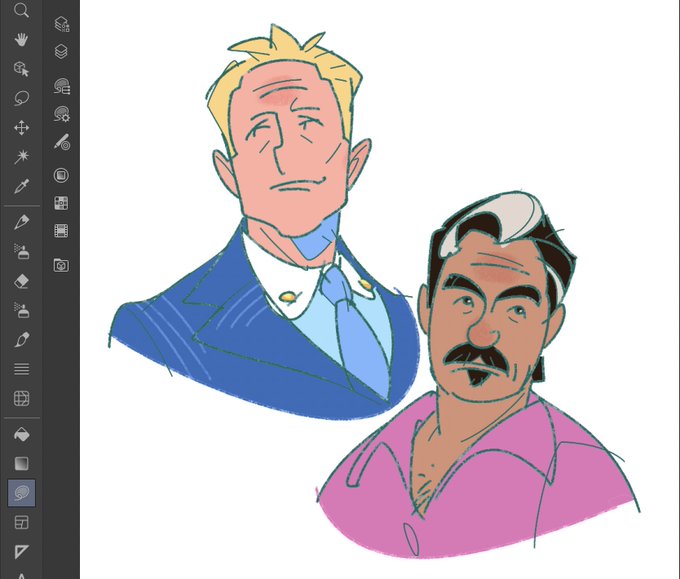This screenshot has width=680, height=579.
Task: Open the Color Wheel circle panel icon
Action: [x=61, y=175]
